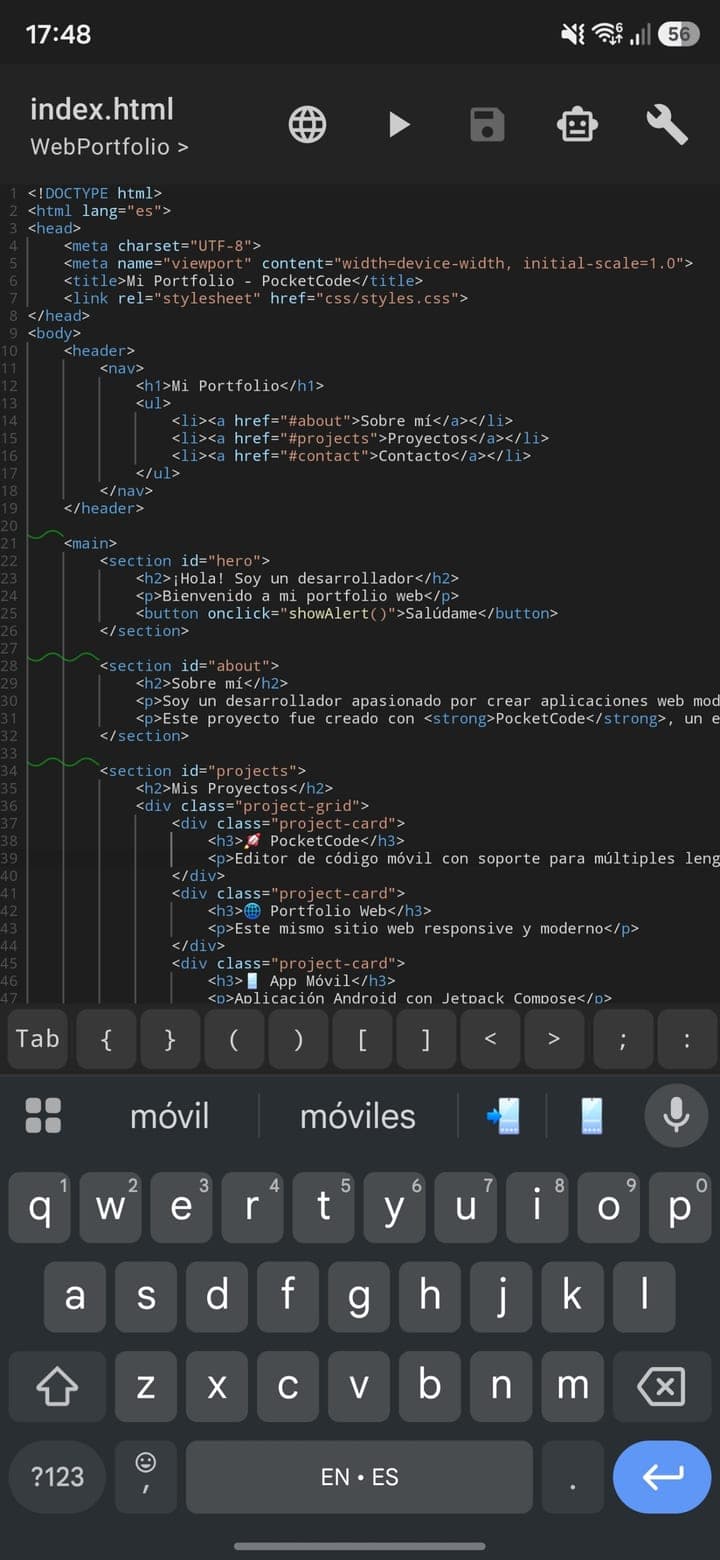Insert the greater-than symbol

554,1039
